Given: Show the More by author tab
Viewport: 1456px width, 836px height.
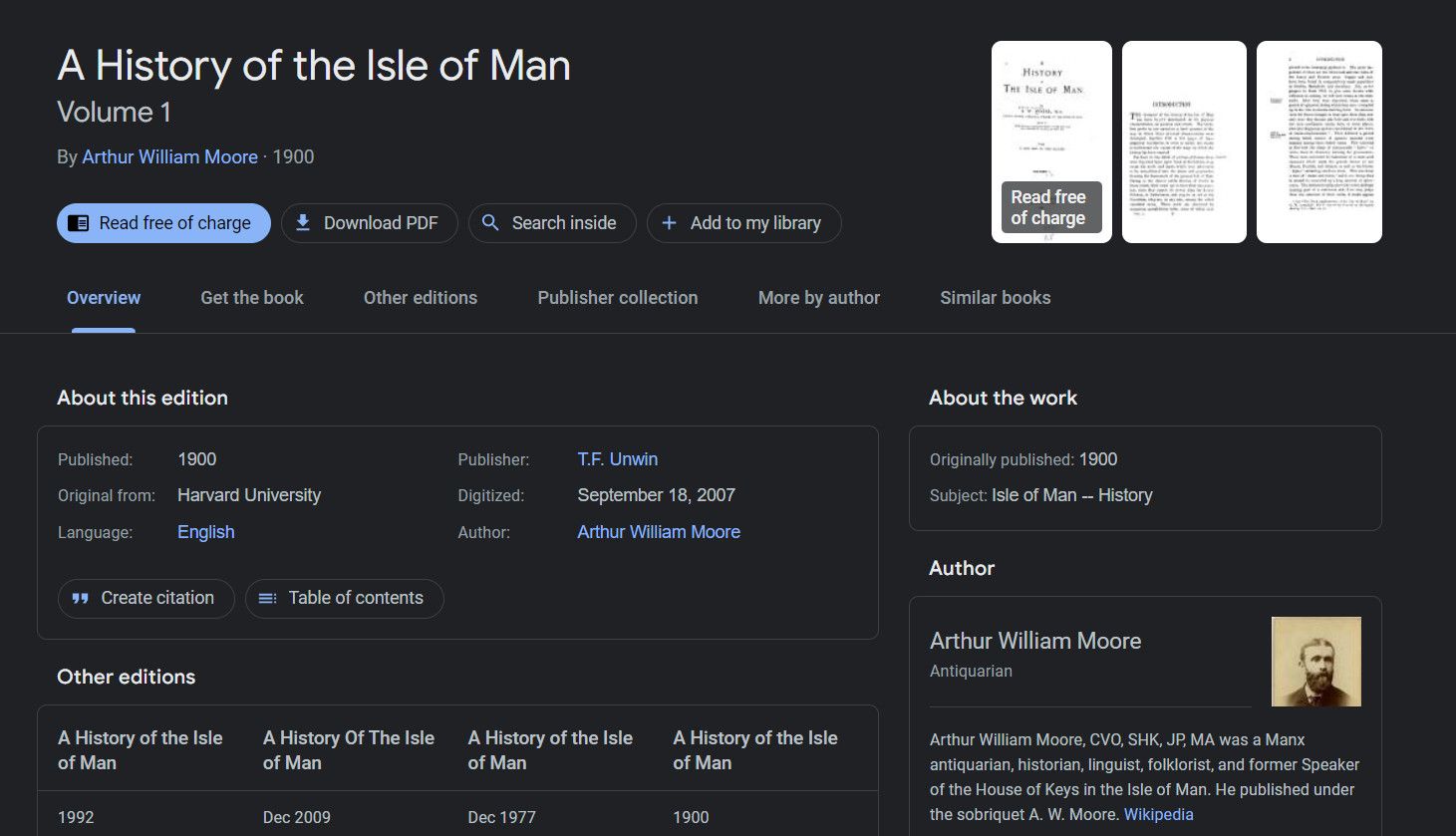Looking at the screenshot, I should (819, 298).
